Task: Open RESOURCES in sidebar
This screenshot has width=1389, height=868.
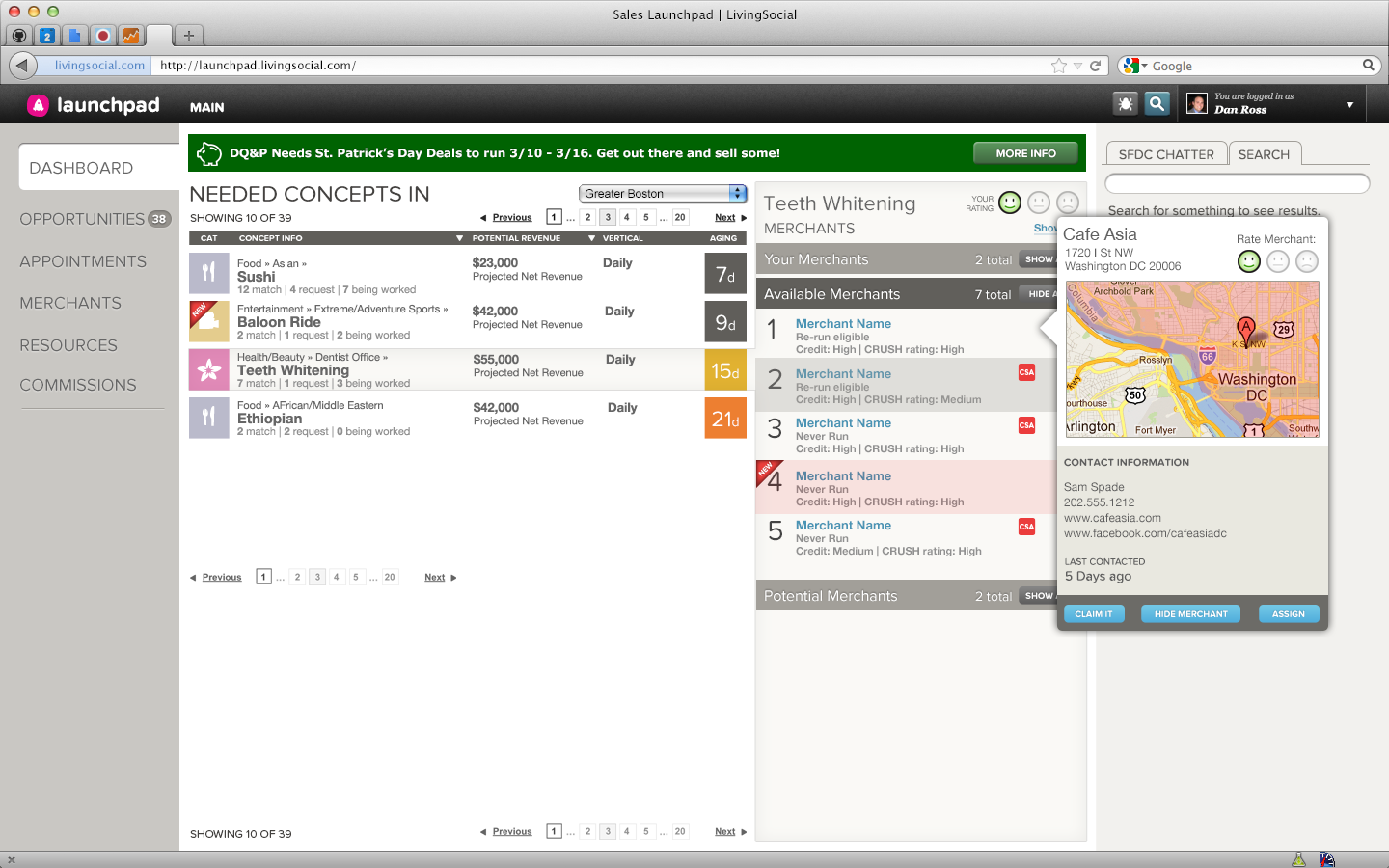Action: pos(68,345)
